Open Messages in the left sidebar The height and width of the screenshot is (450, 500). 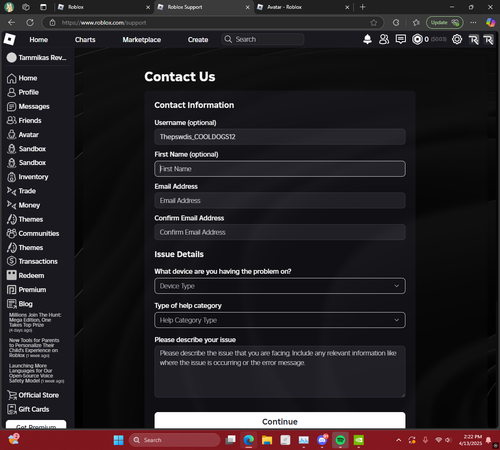pos(28,106)
